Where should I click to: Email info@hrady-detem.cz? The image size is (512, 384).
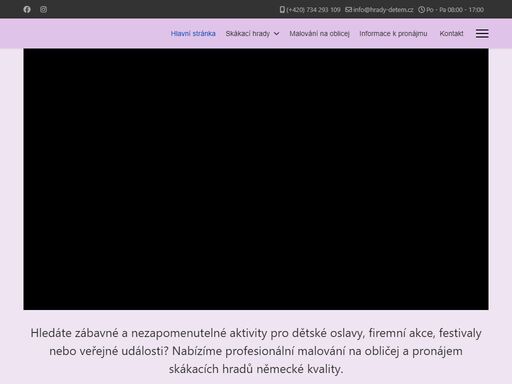click(383, 10)
